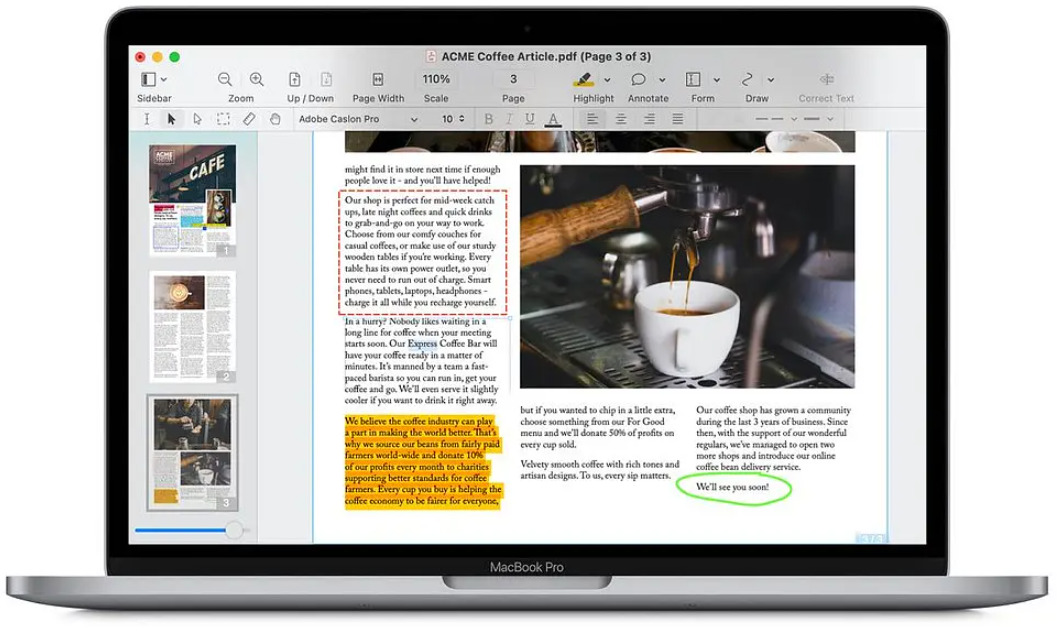Viewport: 1057px width, 631px height.
Task: Select the Draw tool icon
Action: coord(748,79)
